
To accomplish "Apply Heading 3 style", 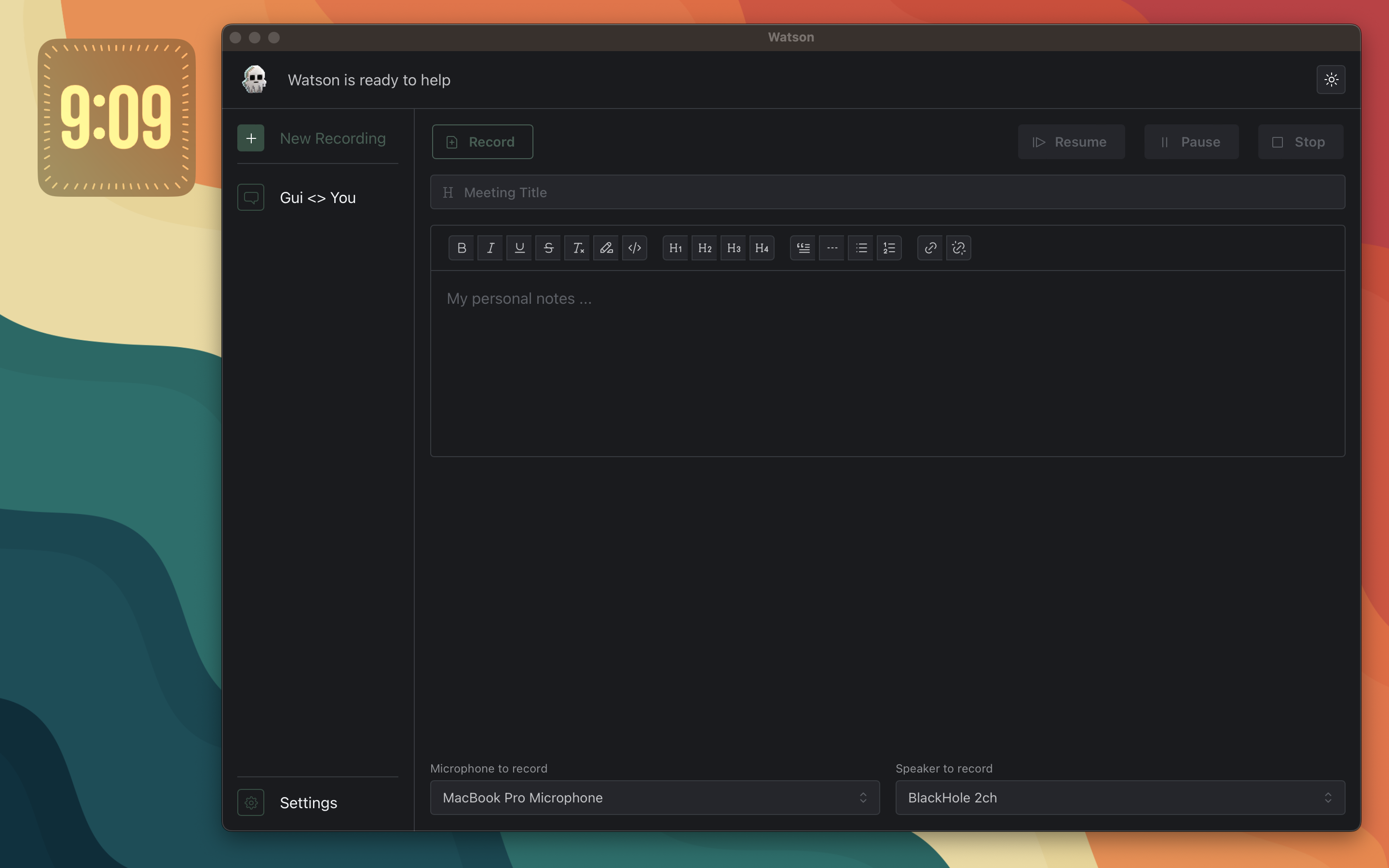I will 733,248.
